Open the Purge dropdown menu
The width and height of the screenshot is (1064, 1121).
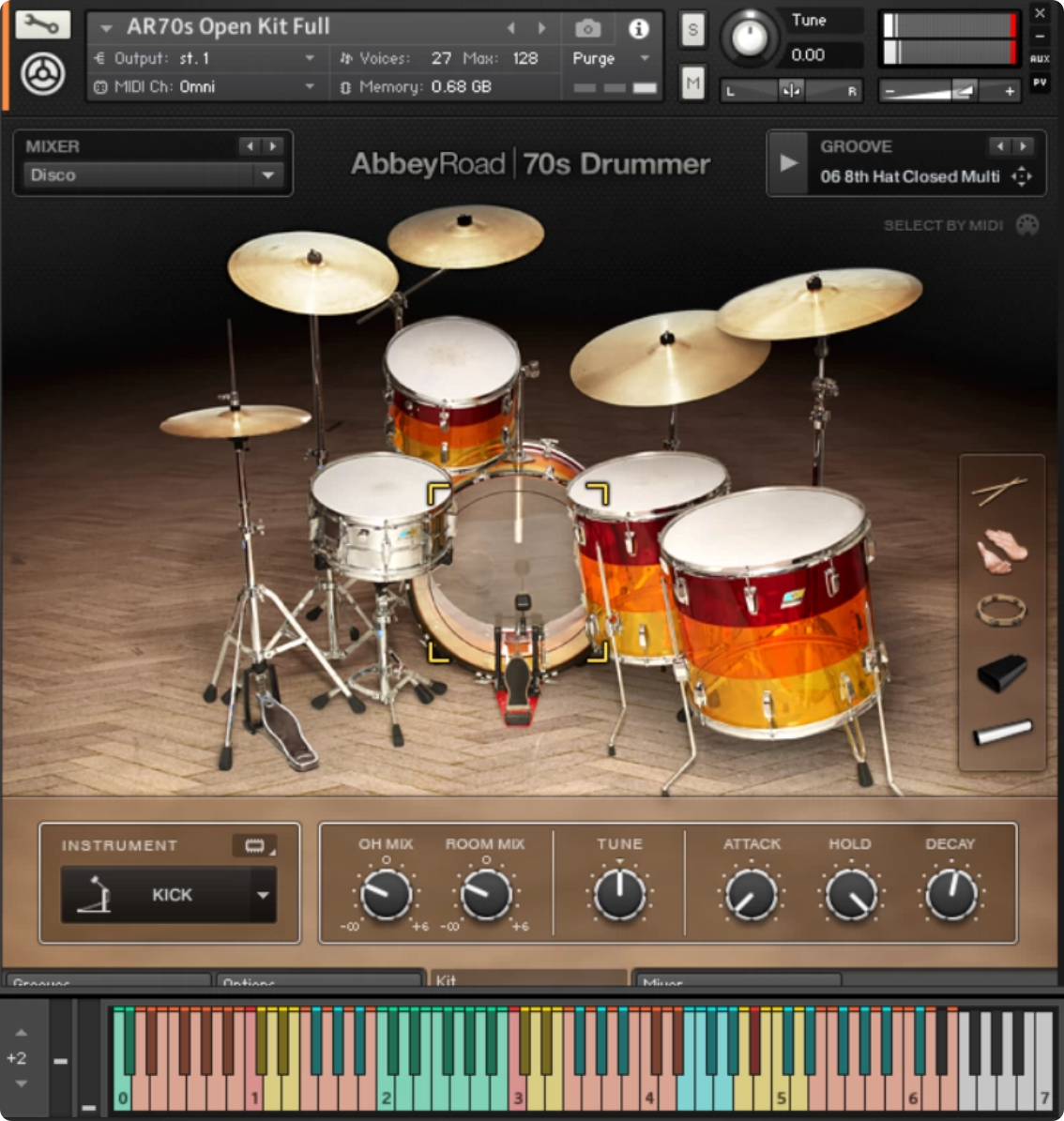[x=645, y=58]
